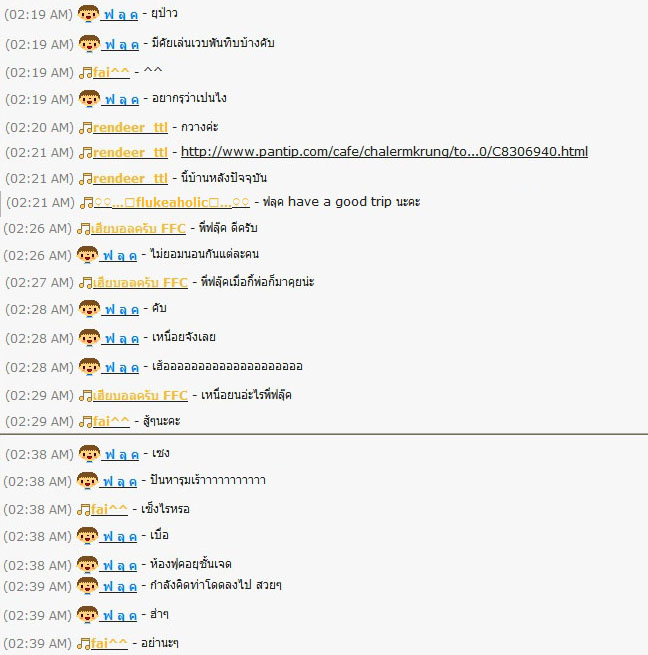Screen dimensions: 648x655
Task: Click music note icon on the 'เซ็งไรหรอ' row
Action: (84, 510)
